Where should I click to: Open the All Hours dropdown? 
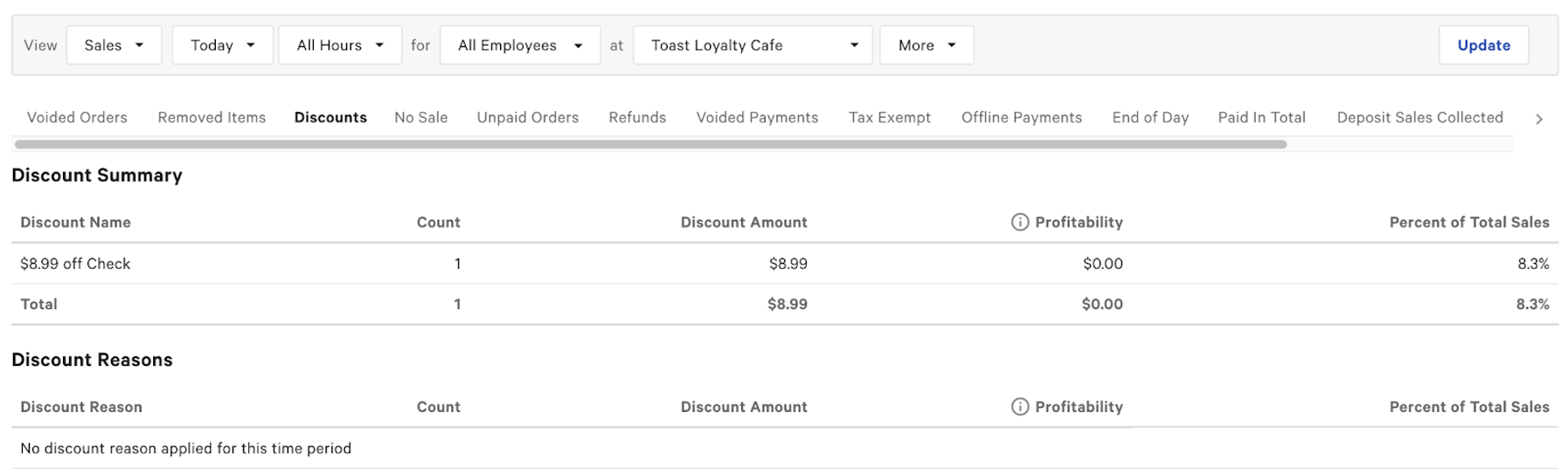[339, 45]
